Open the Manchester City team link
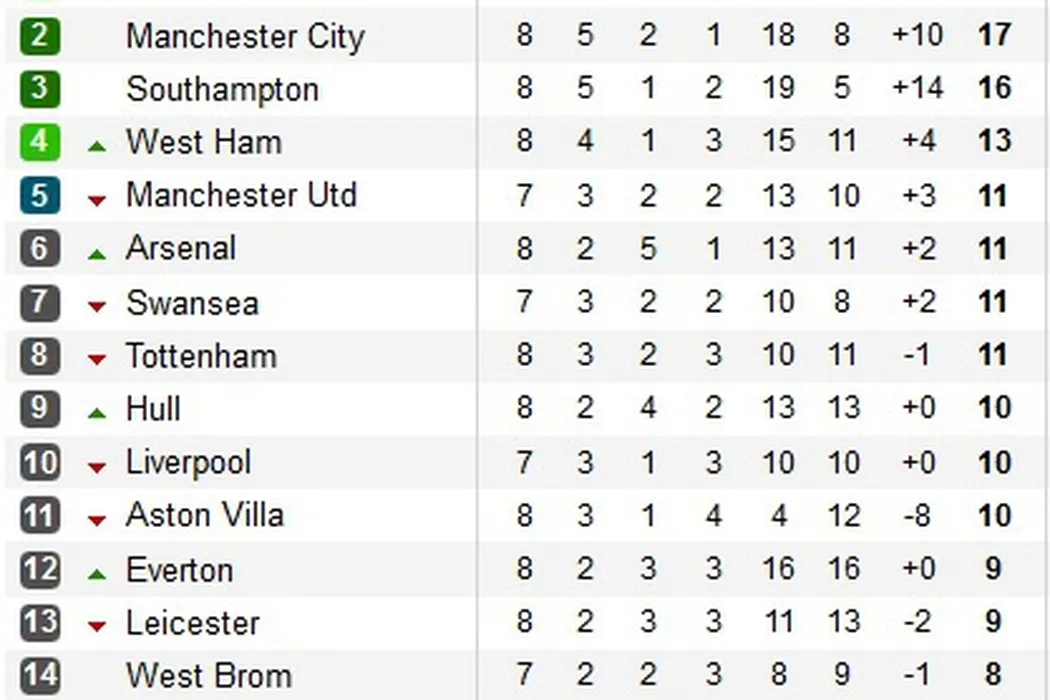The width and height of the screenshot is (1050, 700). (x=245, y=36)
